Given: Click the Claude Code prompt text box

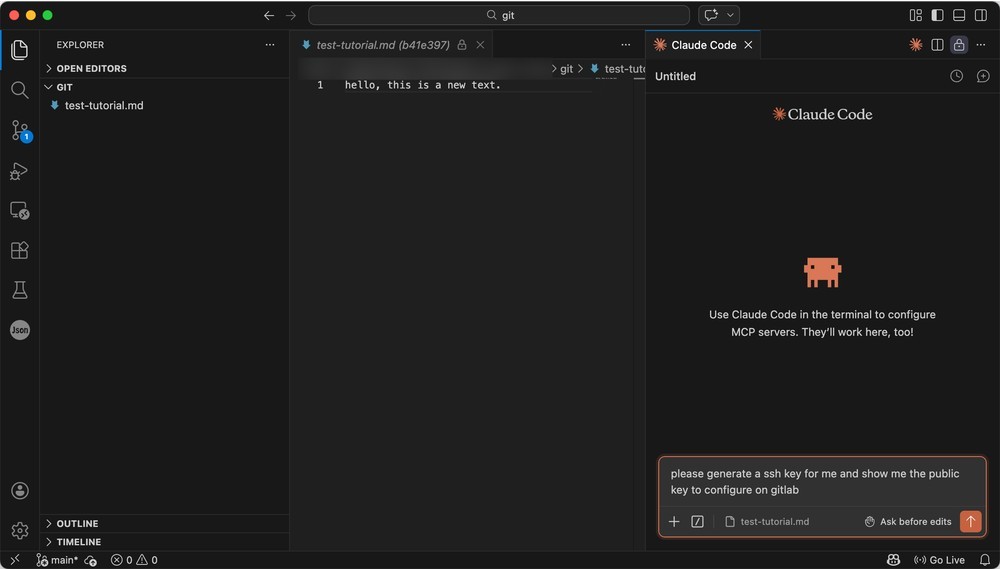Looking at the screenshot, I should click(x=822, y=482).
